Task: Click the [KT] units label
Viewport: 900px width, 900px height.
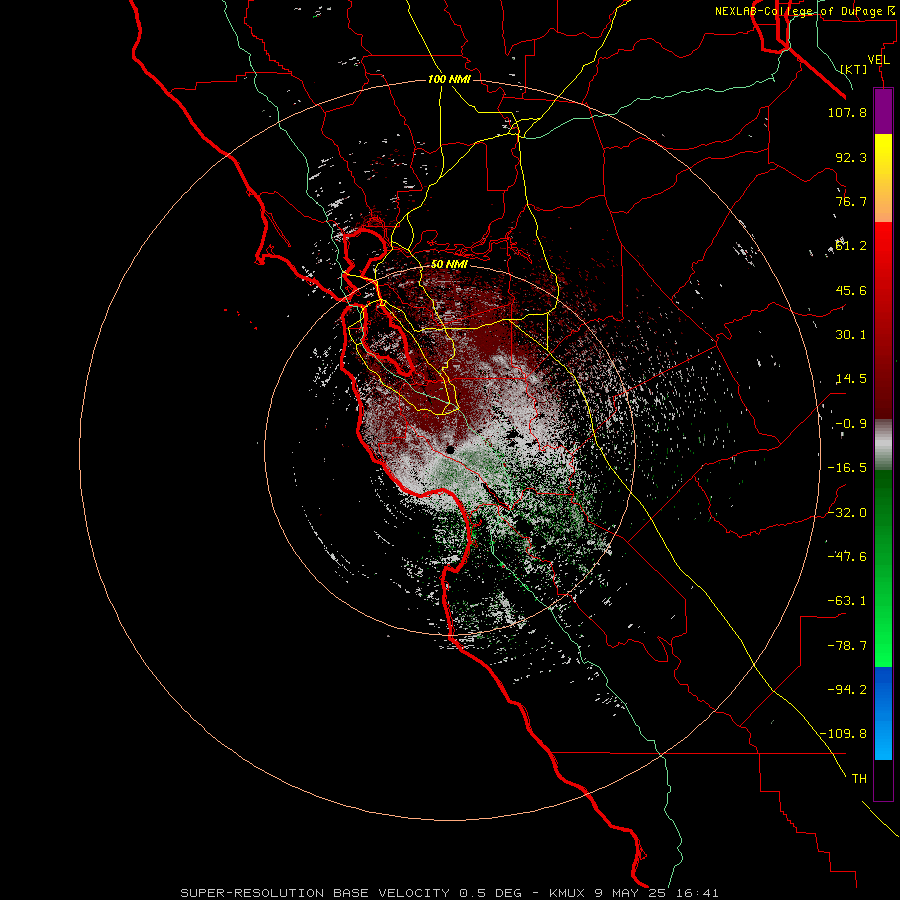Action: (854, 69)
